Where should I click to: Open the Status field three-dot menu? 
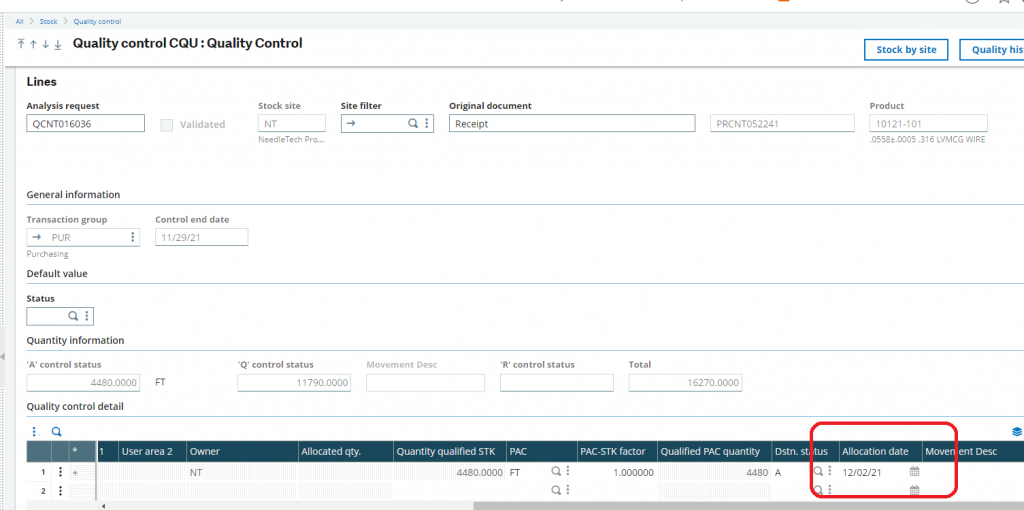[87, 316]
